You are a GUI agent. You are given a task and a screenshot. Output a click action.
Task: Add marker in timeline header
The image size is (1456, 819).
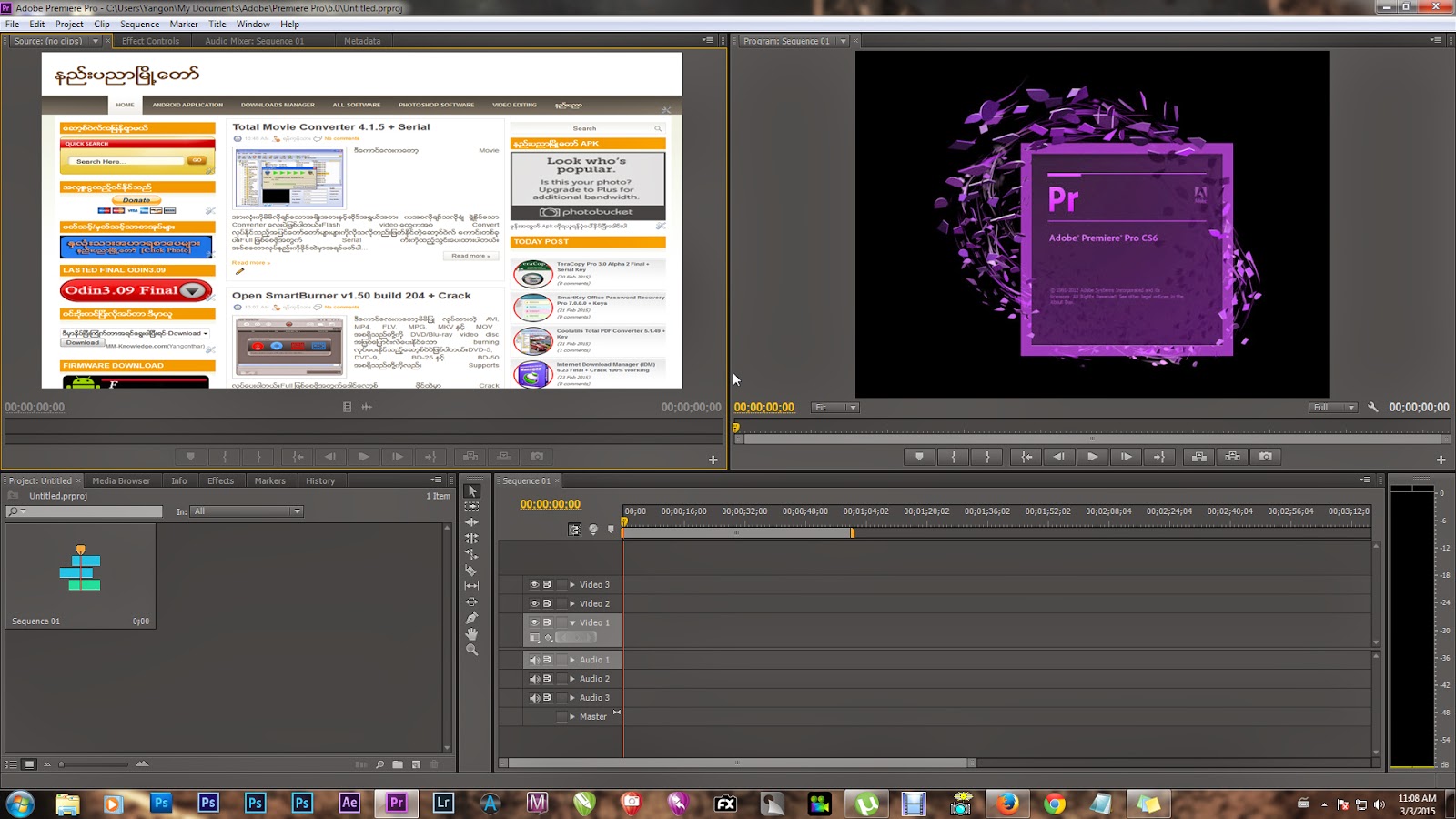click(611, 530)
